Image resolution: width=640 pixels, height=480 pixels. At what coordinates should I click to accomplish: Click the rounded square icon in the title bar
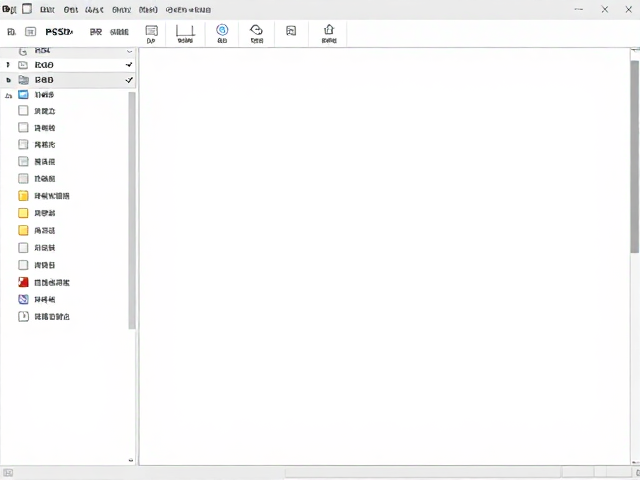coord(27,9)
